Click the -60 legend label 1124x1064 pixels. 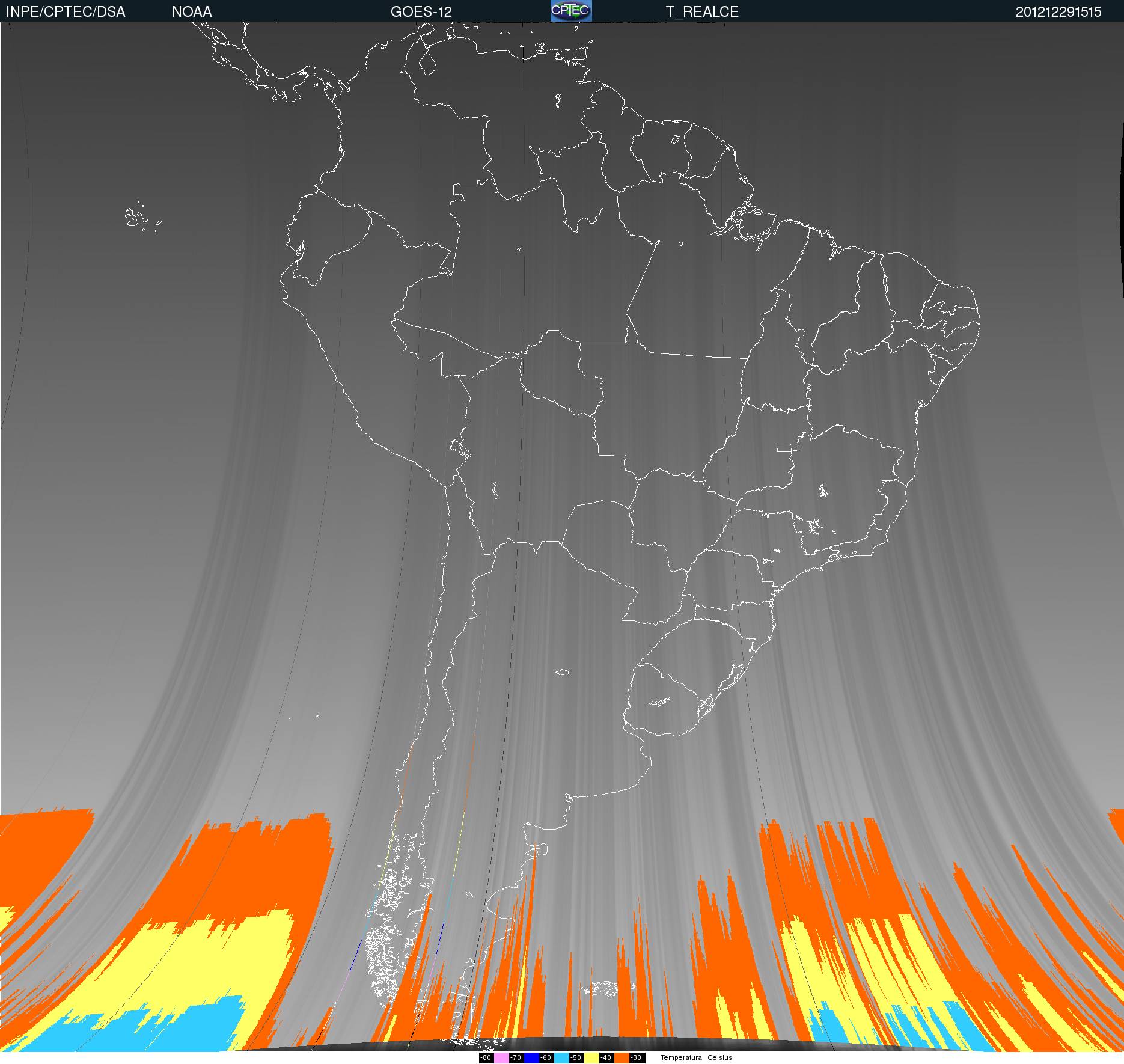(x=546, y=1058)
